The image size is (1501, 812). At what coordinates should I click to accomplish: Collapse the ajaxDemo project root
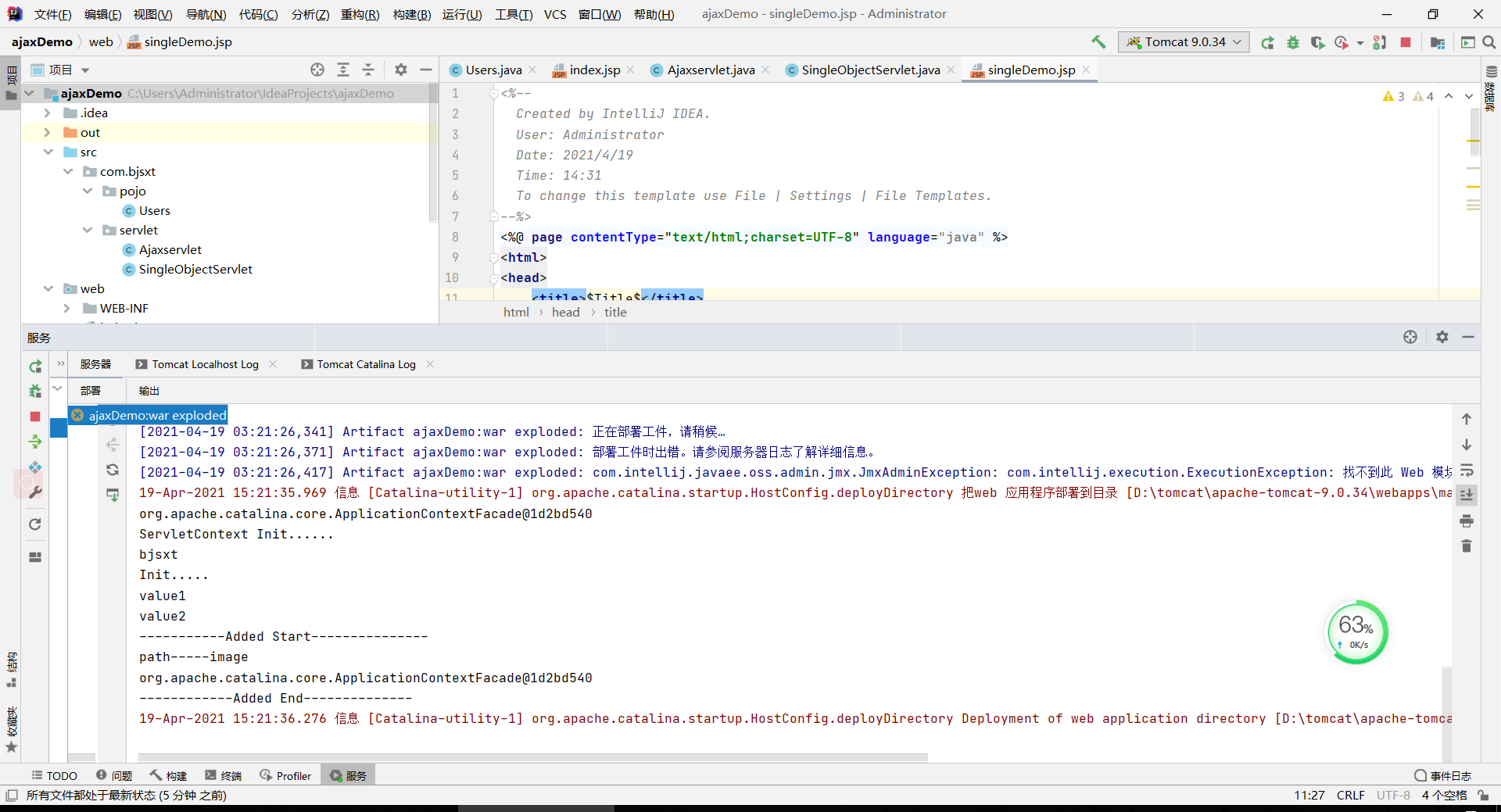(30, 93)
